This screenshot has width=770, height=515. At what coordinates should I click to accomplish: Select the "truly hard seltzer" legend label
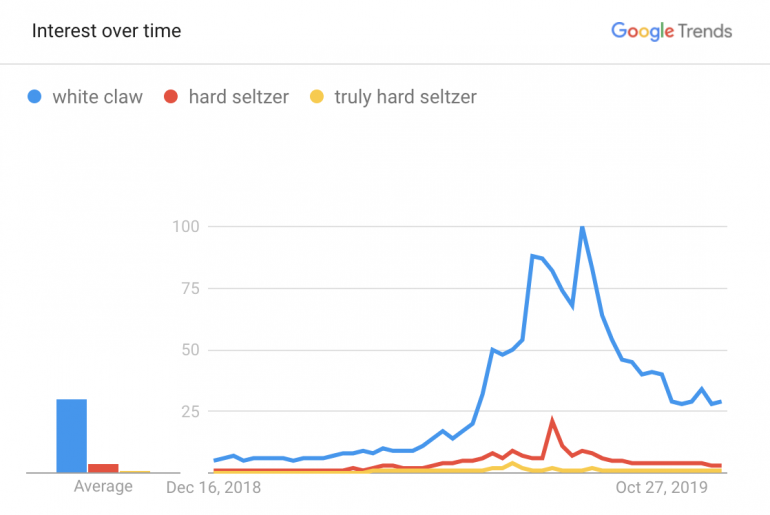[405, 97]
